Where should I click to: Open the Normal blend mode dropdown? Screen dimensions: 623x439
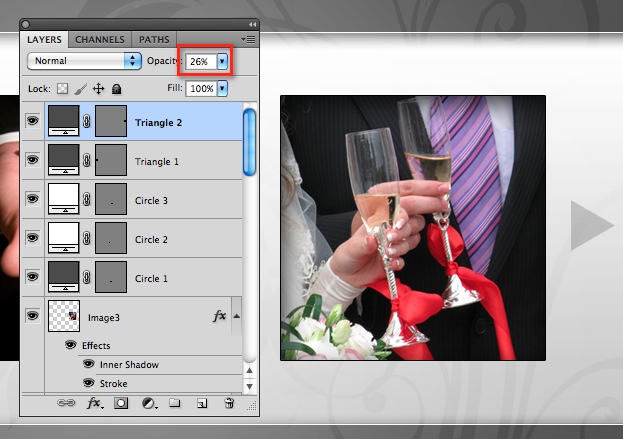coord(84,61)
